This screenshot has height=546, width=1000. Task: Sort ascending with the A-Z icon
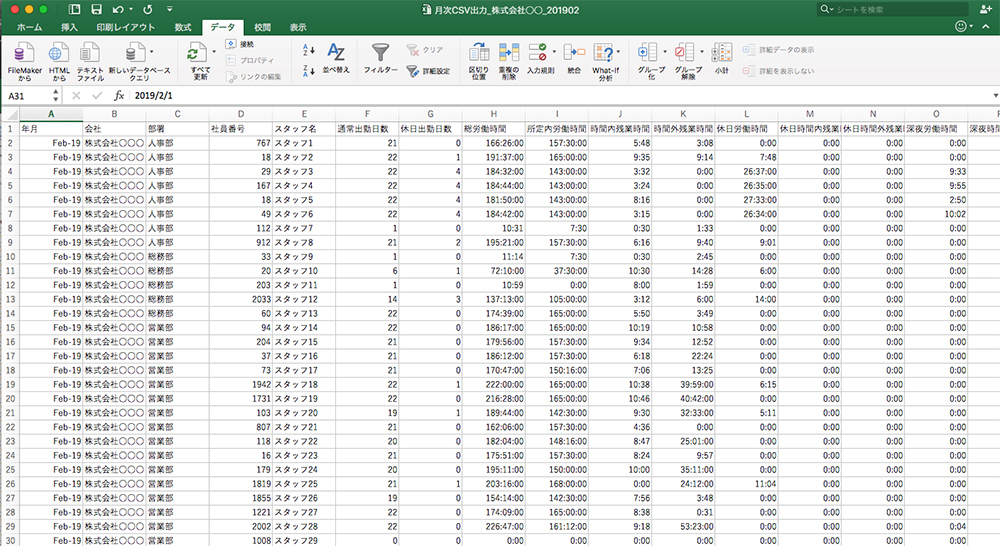(309, 49)
